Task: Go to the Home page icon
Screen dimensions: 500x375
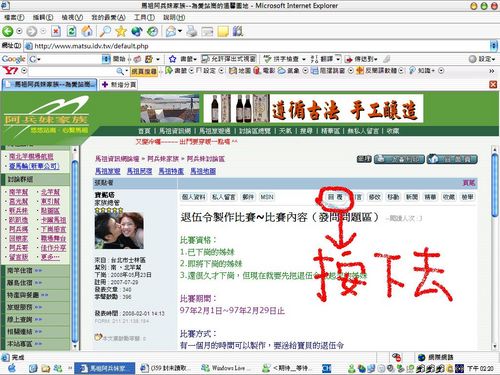Action: coord(87,31)
